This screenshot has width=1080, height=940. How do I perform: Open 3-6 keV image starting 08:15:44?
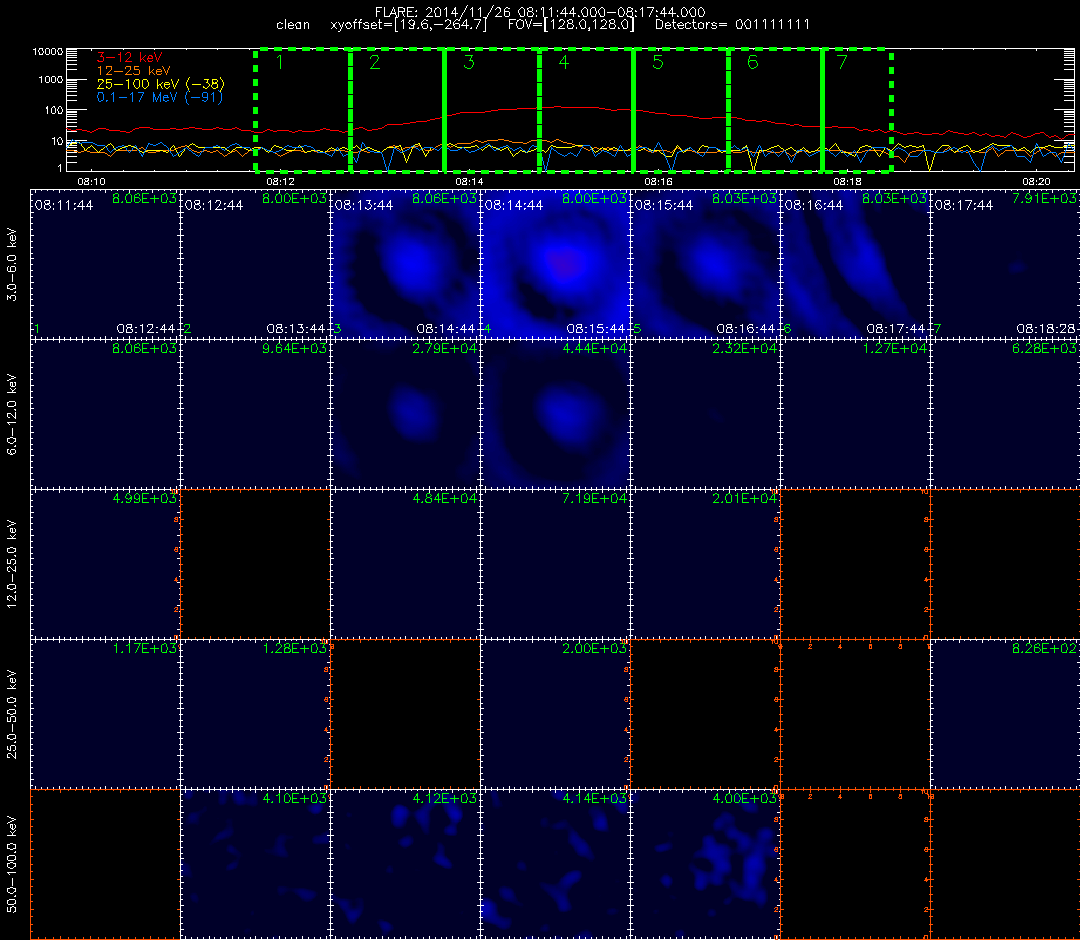[x=706, y=264]
